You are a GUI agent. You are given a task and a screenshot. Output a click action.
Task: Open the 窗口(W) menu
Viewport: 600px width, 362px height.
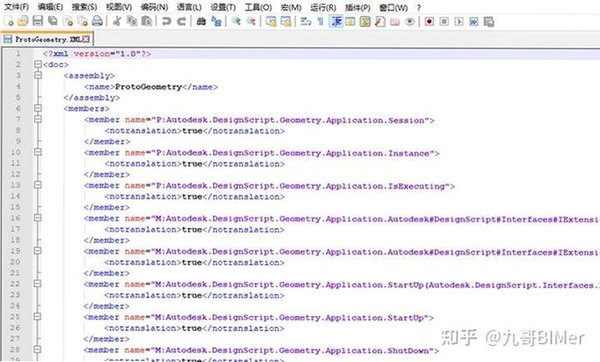coord(393,7)
